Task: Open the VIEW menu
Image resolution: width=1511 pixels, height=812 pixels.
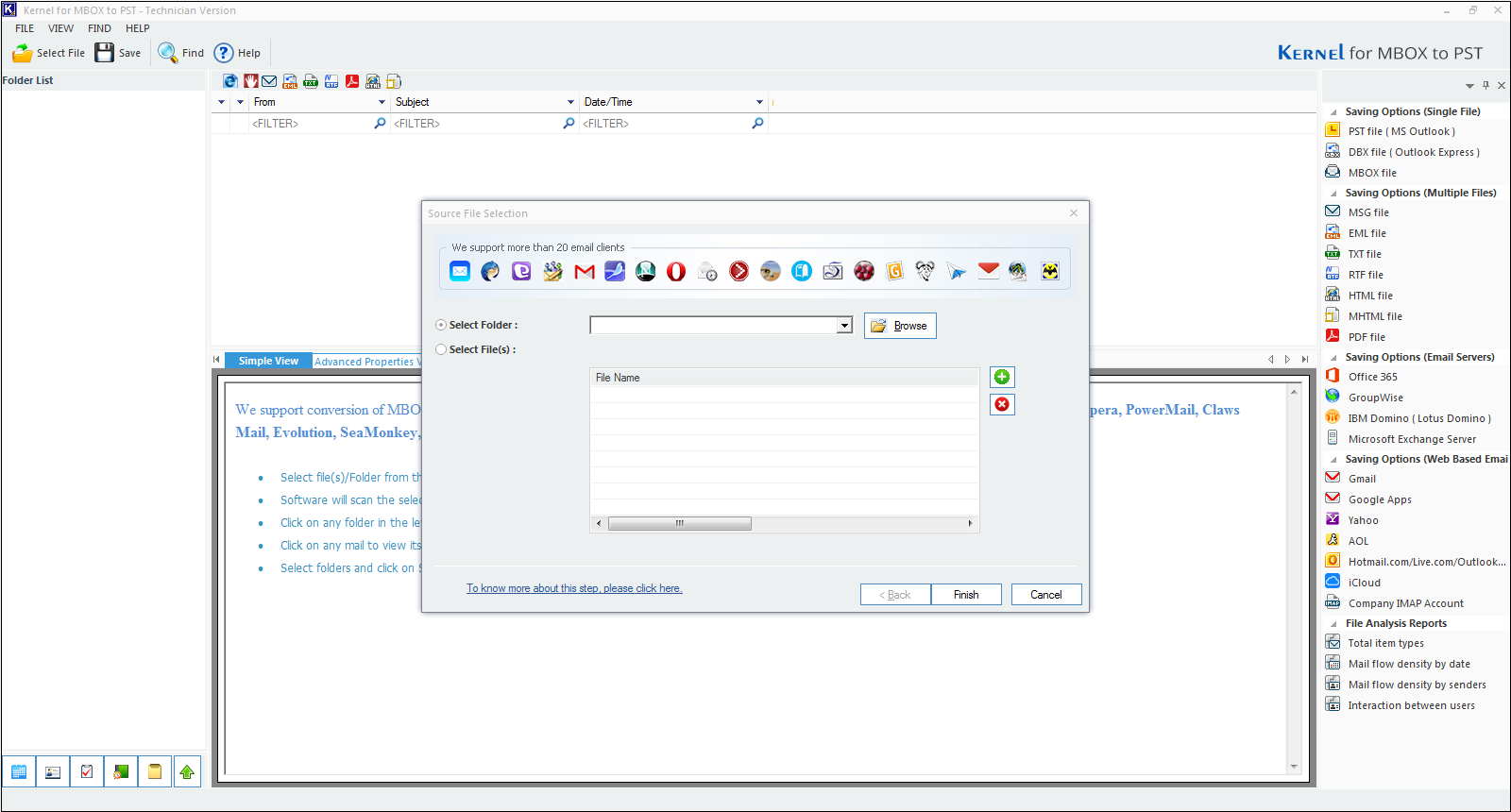Action: pos(61,28)
